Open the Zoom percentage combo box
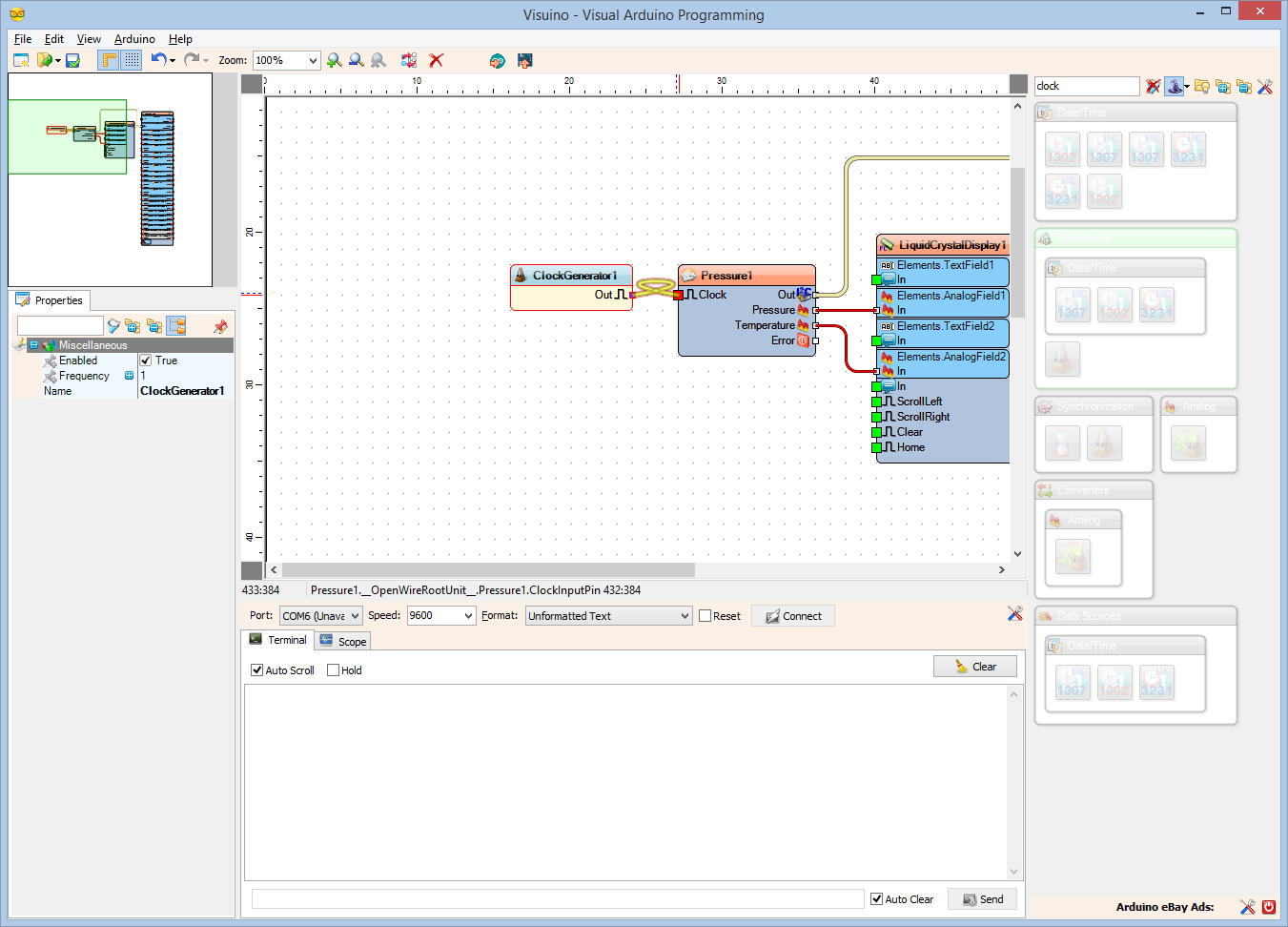The image size is (1288, 927). click(286, 60)
